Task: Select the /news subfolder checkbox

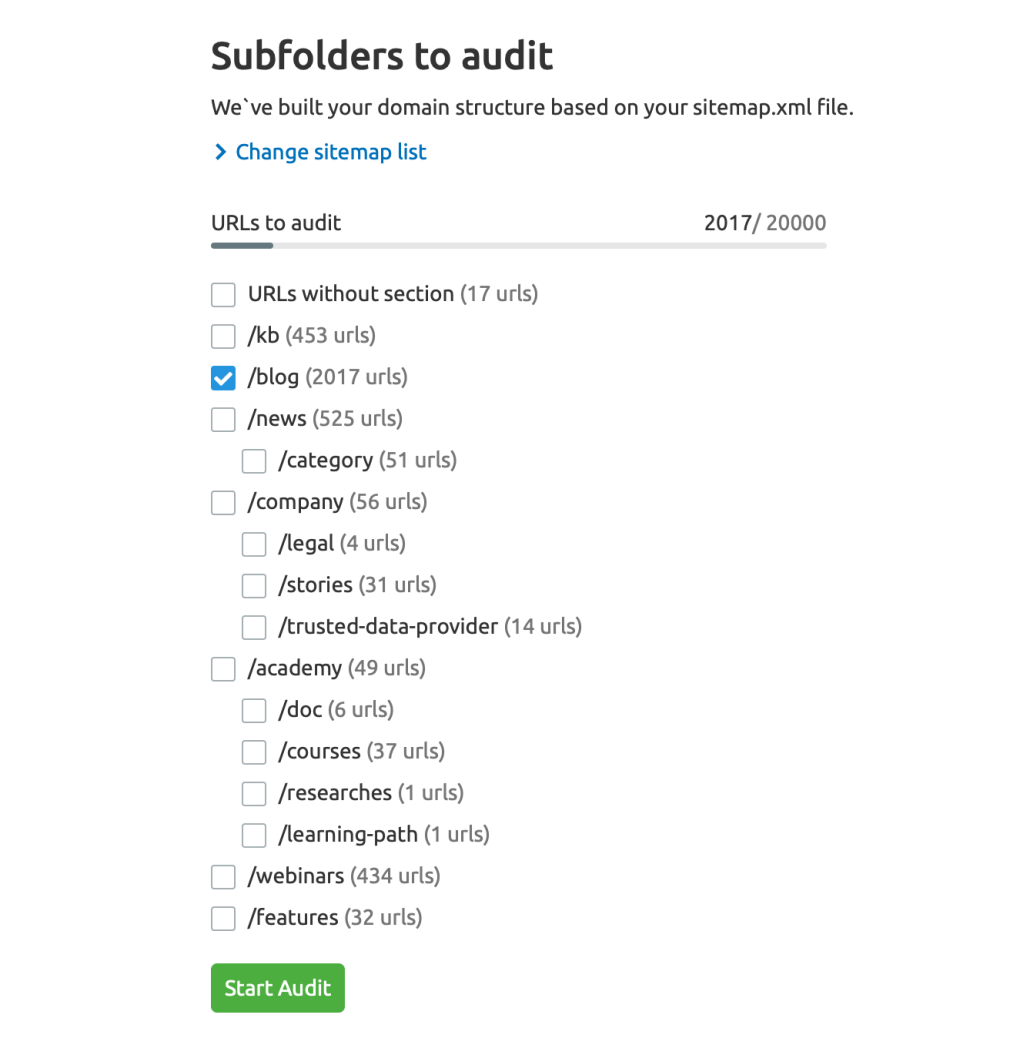Action: tap(223, 419)
